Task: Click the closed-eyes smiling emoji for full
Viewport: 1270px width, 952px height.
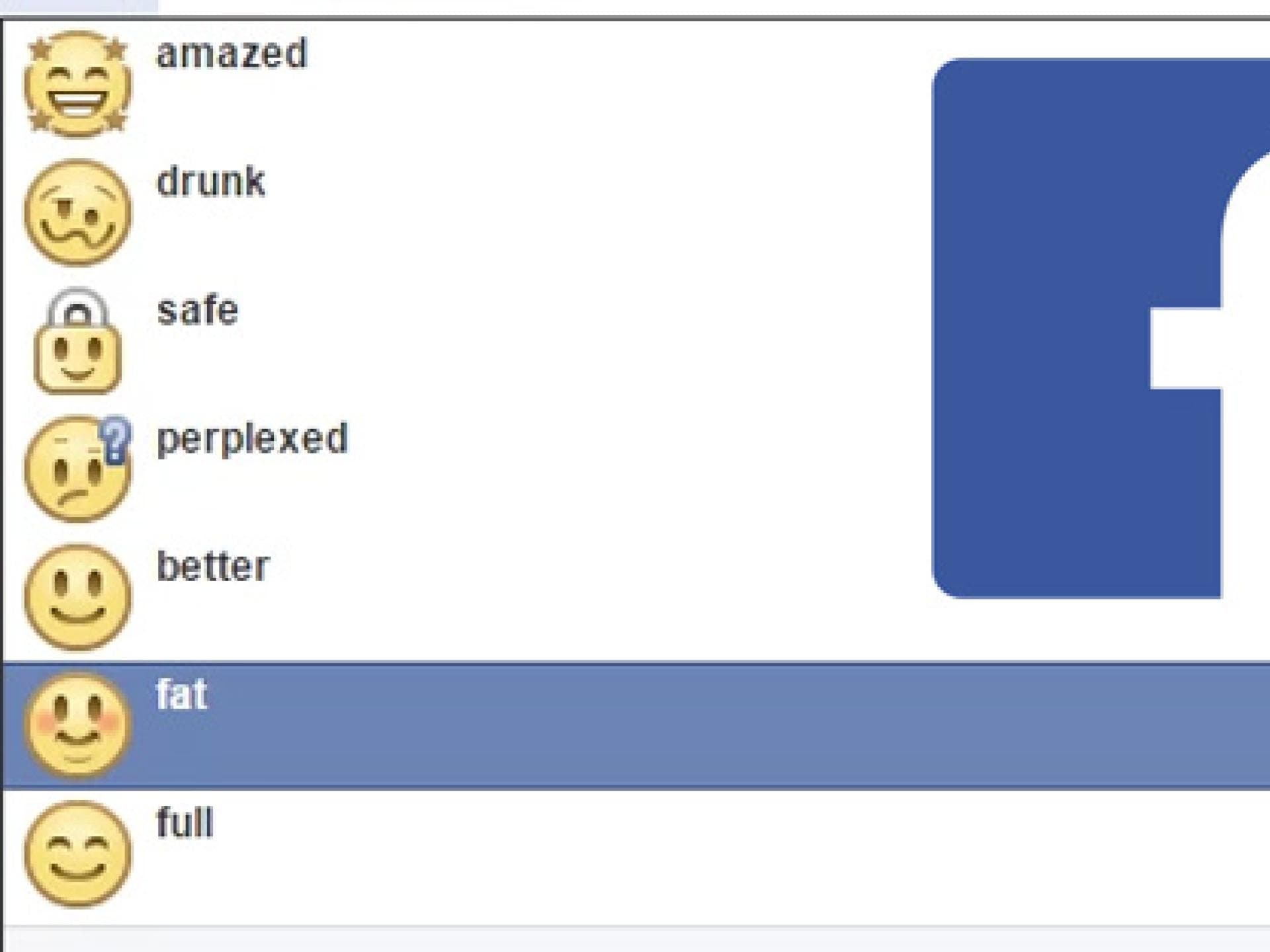Action: [x=77, y=853]
